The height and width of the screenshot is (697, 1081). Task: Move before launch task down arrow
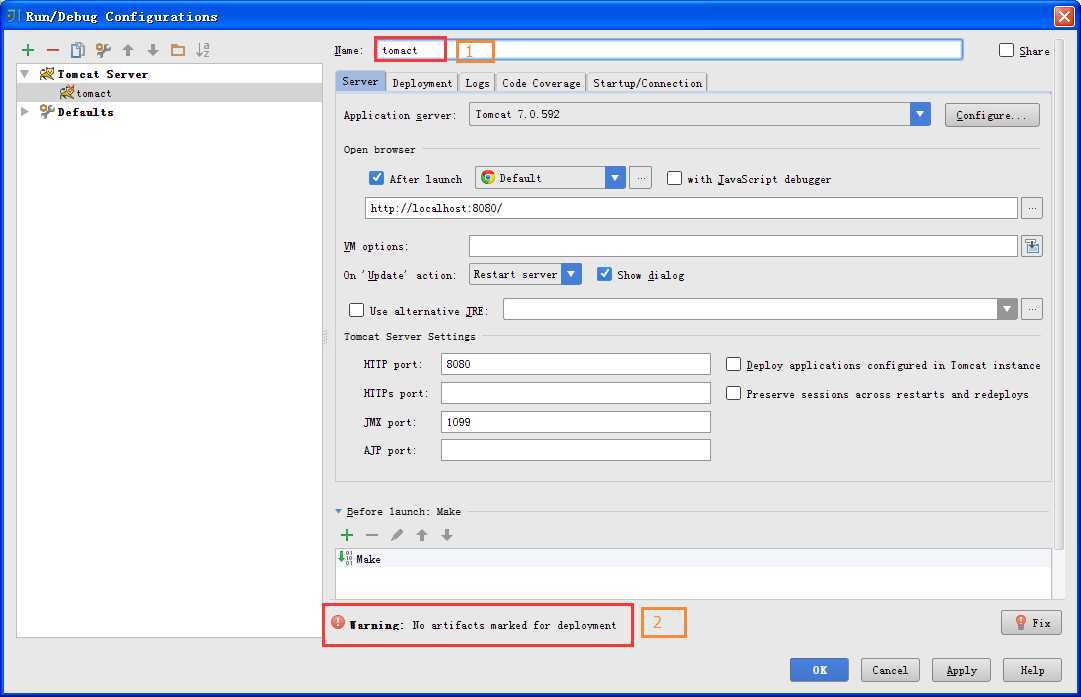[x=447, y=535]
